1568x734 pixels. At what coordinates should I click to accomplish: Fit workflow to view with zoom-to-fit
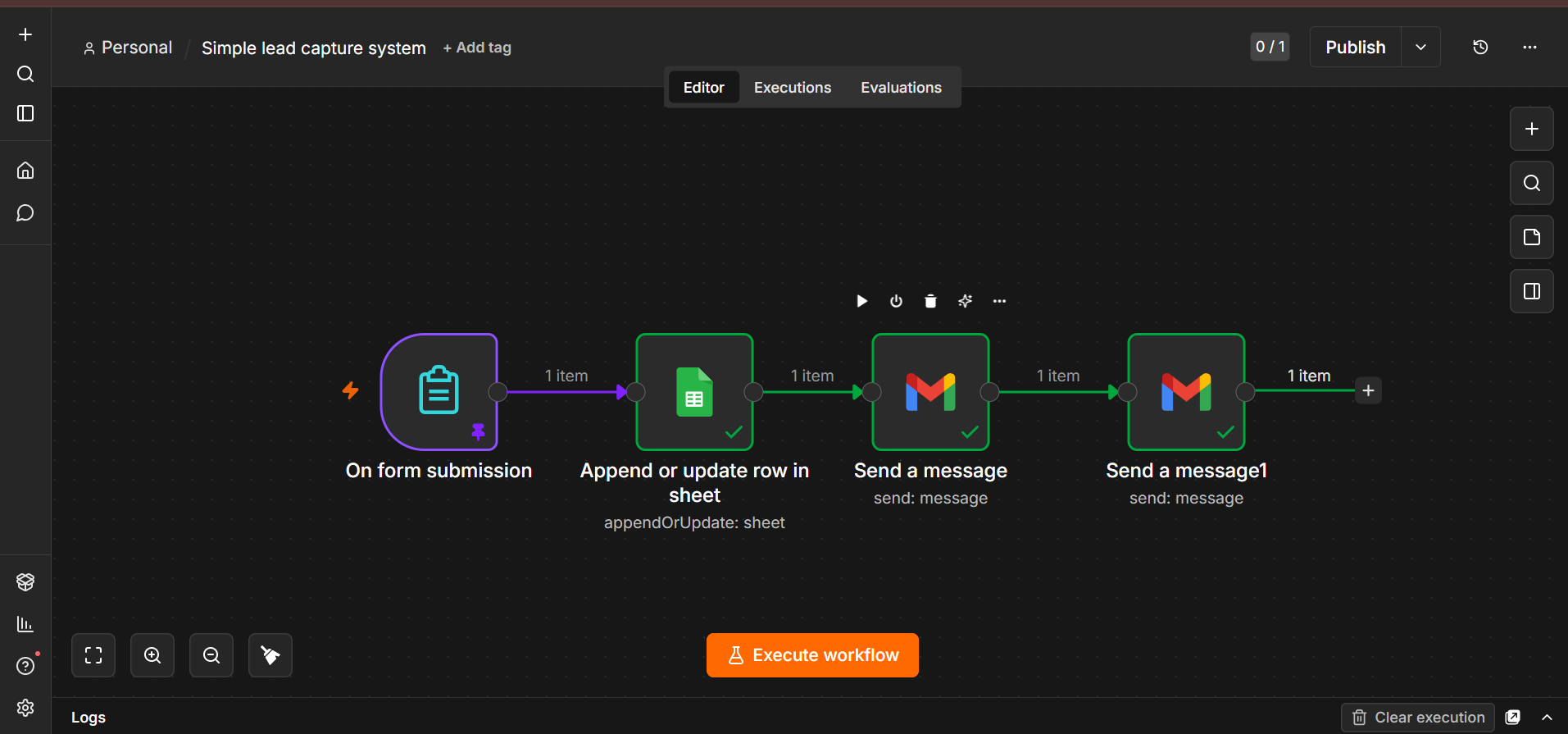point(93,655)
